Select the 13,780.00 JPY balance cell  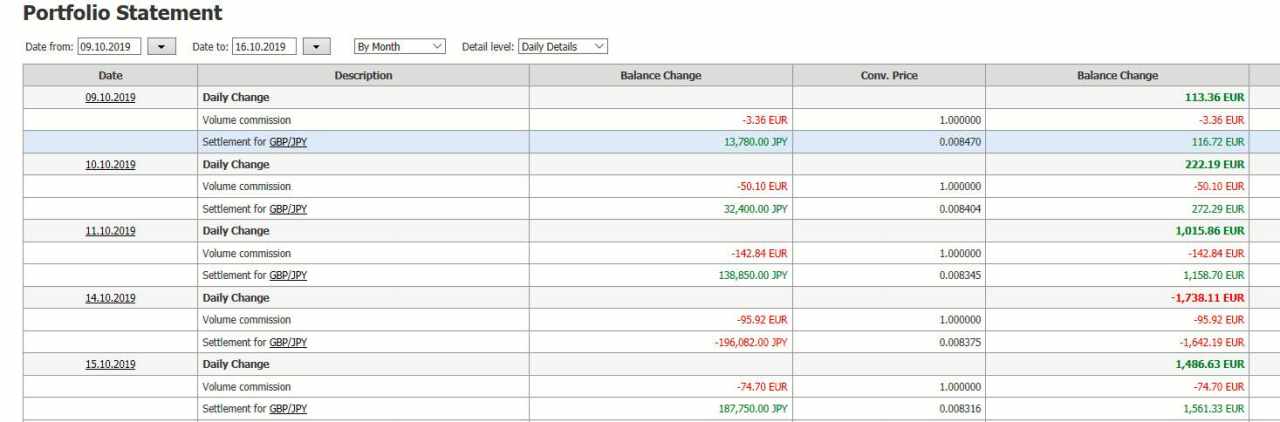(755, 142)
